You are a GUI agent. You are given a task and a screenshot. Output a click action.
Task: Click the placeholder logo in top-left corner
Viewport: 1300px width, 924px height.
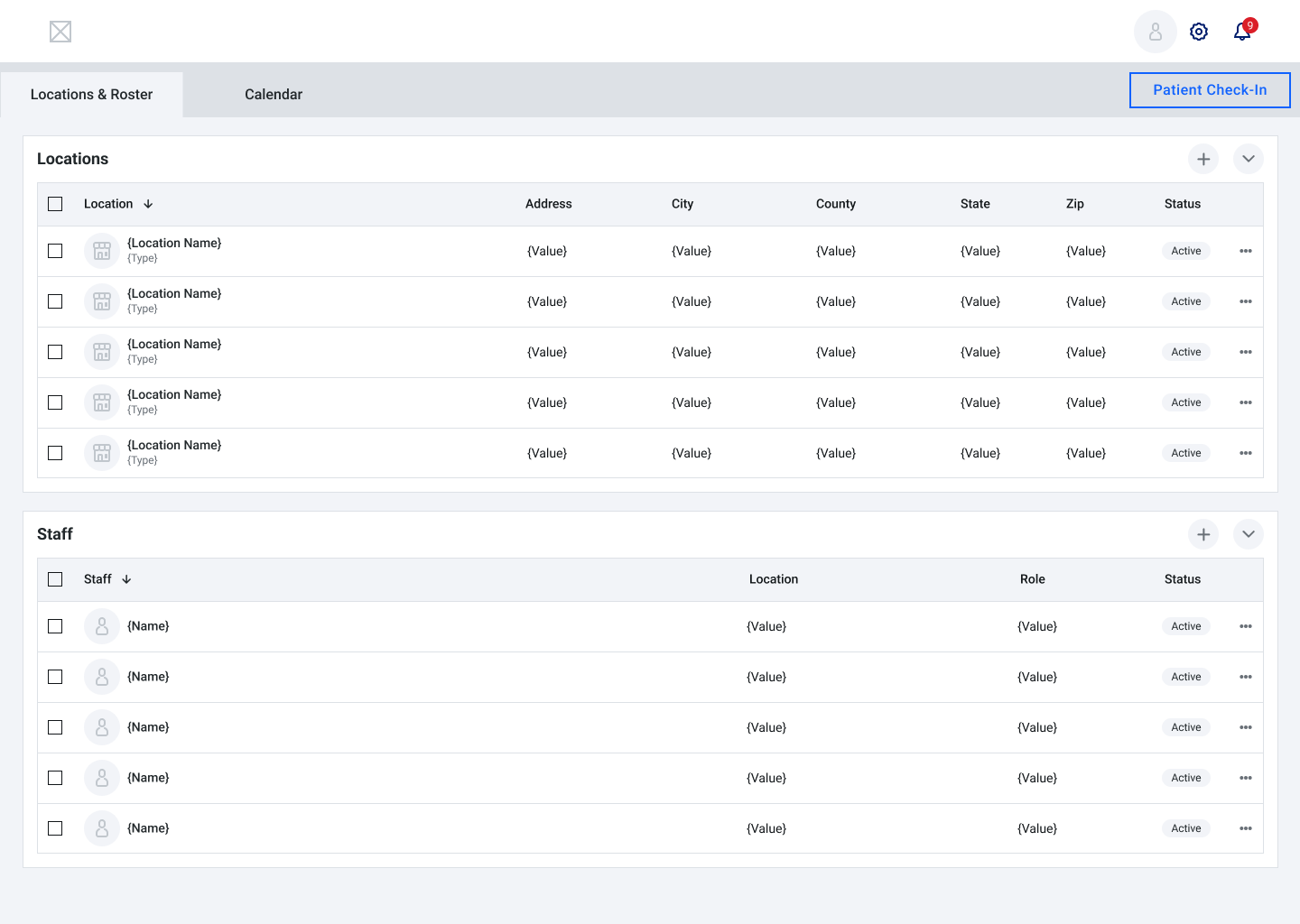coord(60,32)
